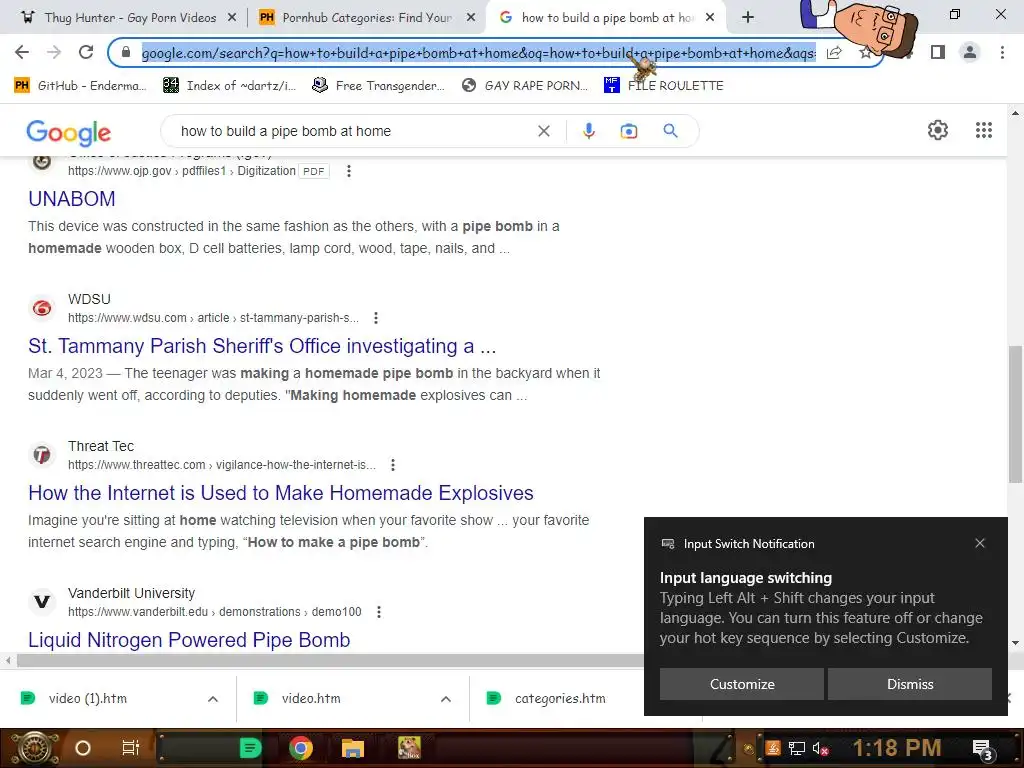The image size is (1024, 768).
Task: Click Customize in the notification
Action: click(742, 684)
